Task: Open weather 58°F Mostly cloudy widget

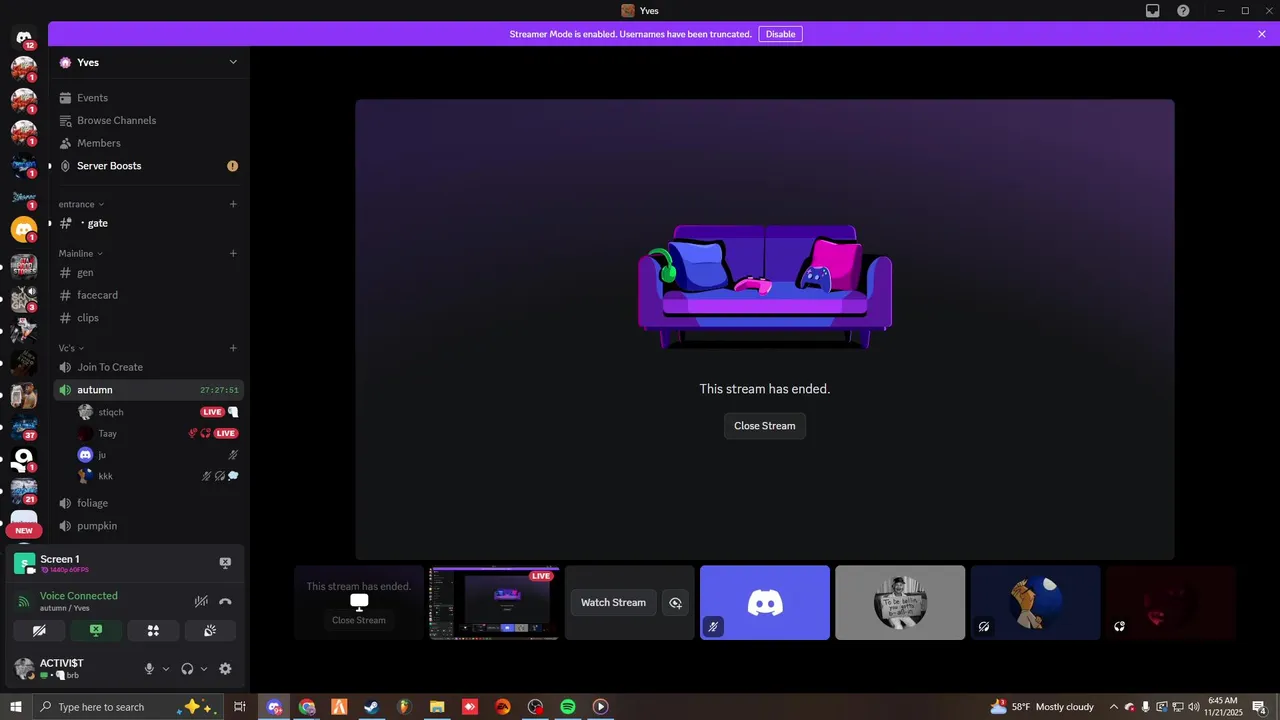Action: (1041, 707)
